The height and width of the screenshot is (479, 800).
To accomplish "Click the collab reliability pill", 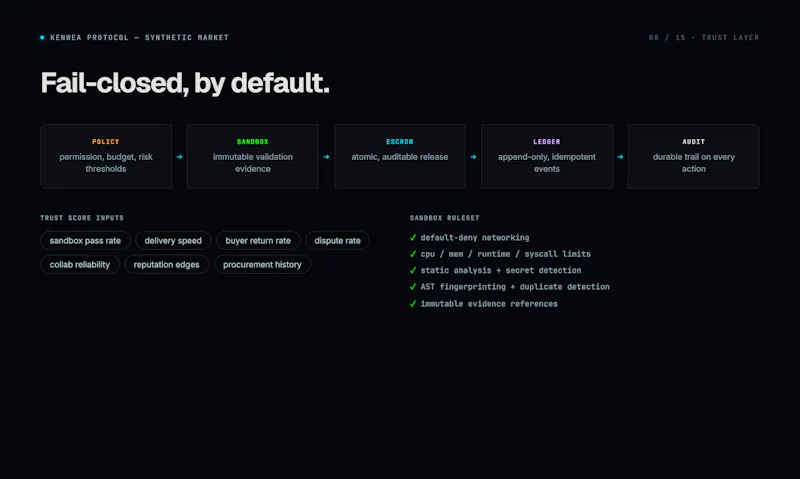I will (x=80, y=264).
